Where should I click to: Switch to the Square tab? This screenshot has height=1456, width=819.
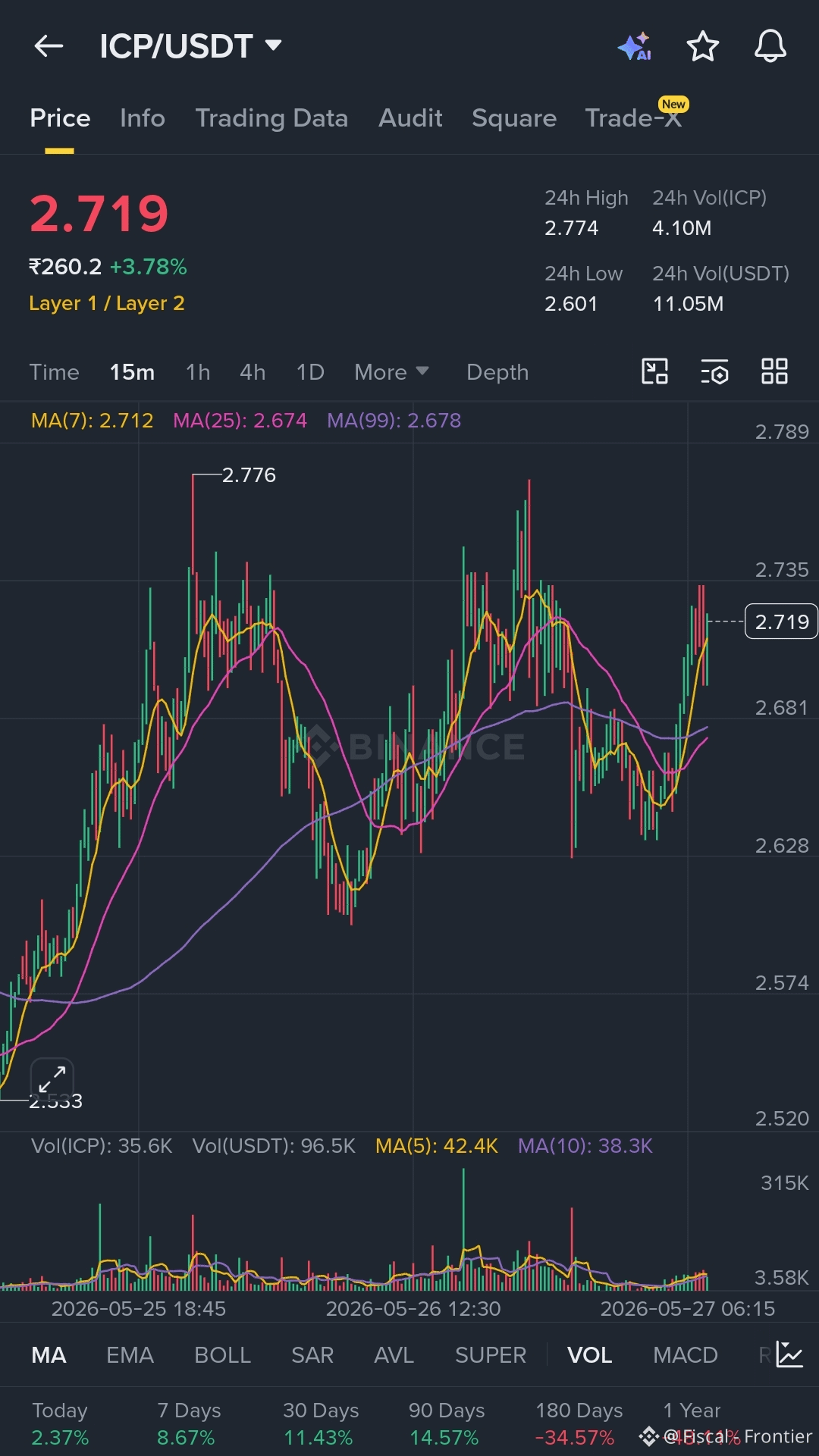[514, 118]
